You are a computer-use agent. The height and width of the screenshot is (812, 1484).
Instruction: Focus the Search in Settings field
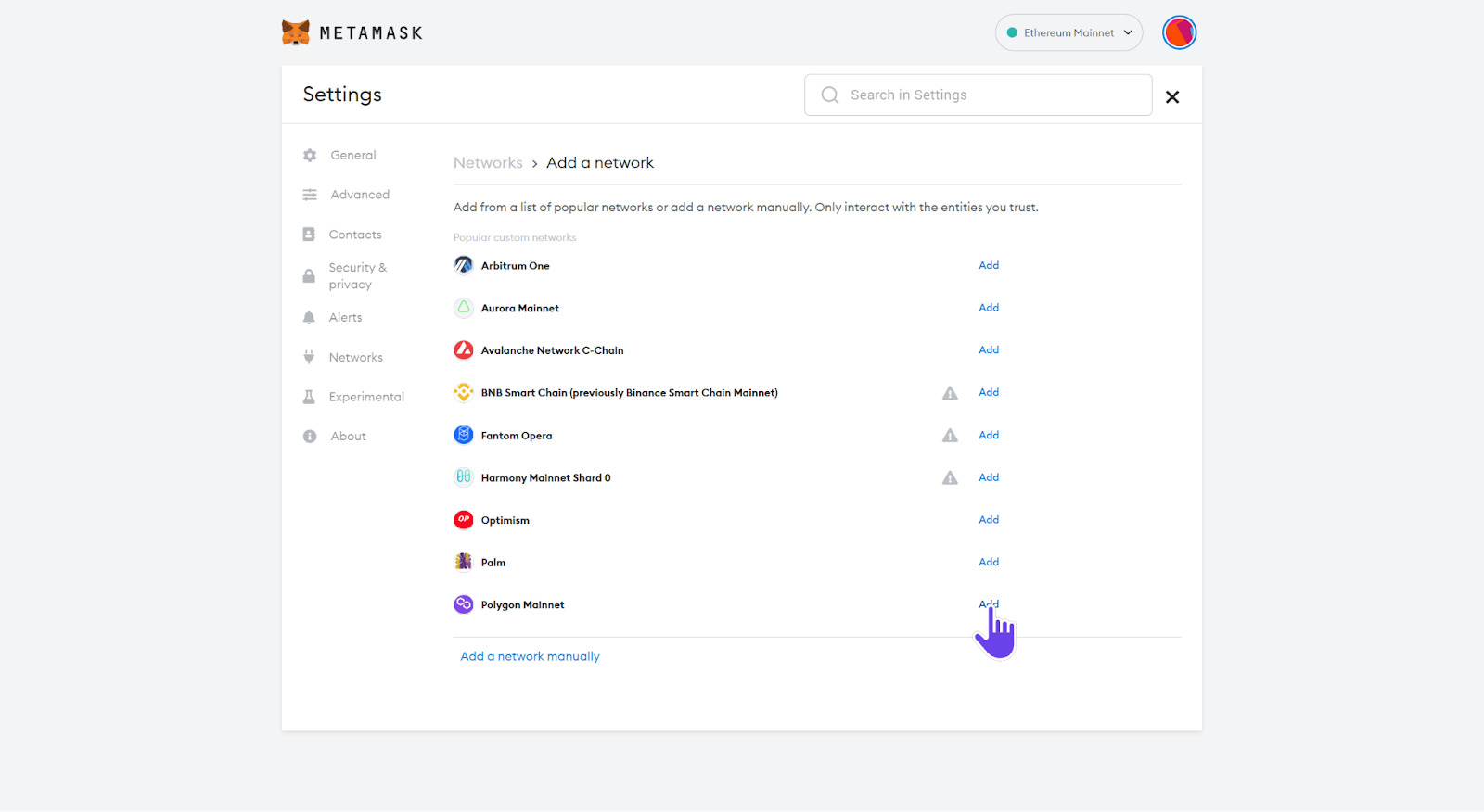point(978,95)
